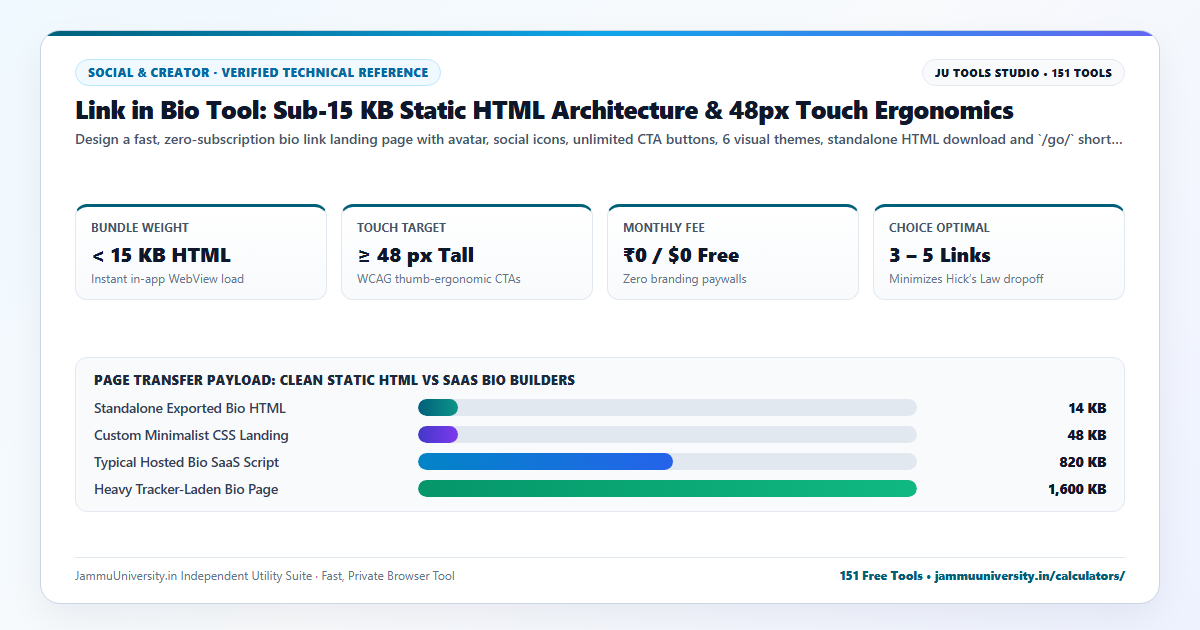Click the JammuUniversity.in Independent Utility Suite footer text
The image size is (1200, 630).
265,576
